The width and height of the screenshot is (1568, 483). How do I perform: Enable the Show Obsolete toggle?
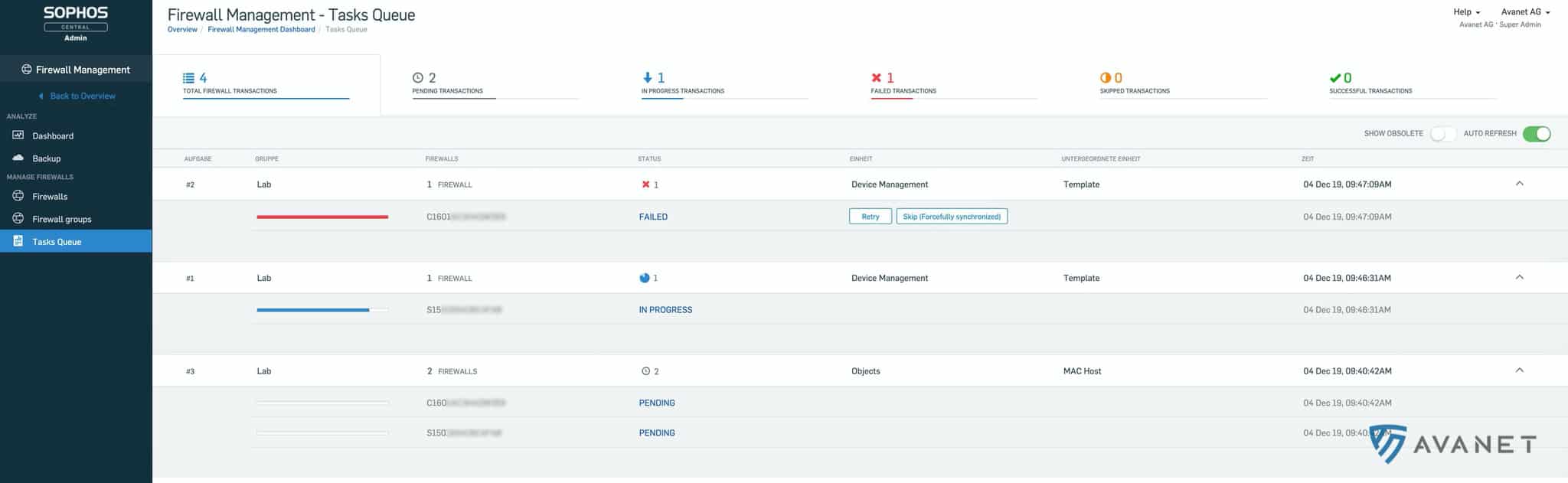1442,134
